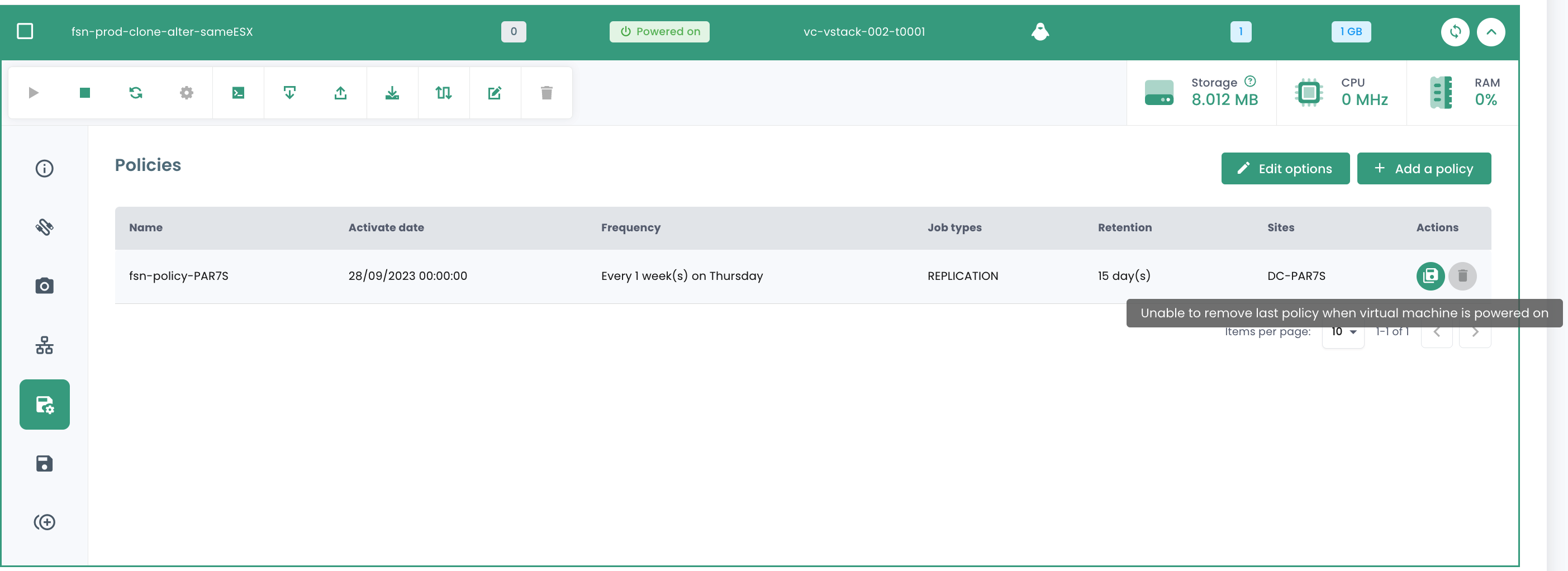Sort by the Name column header

tap(145, 227)
